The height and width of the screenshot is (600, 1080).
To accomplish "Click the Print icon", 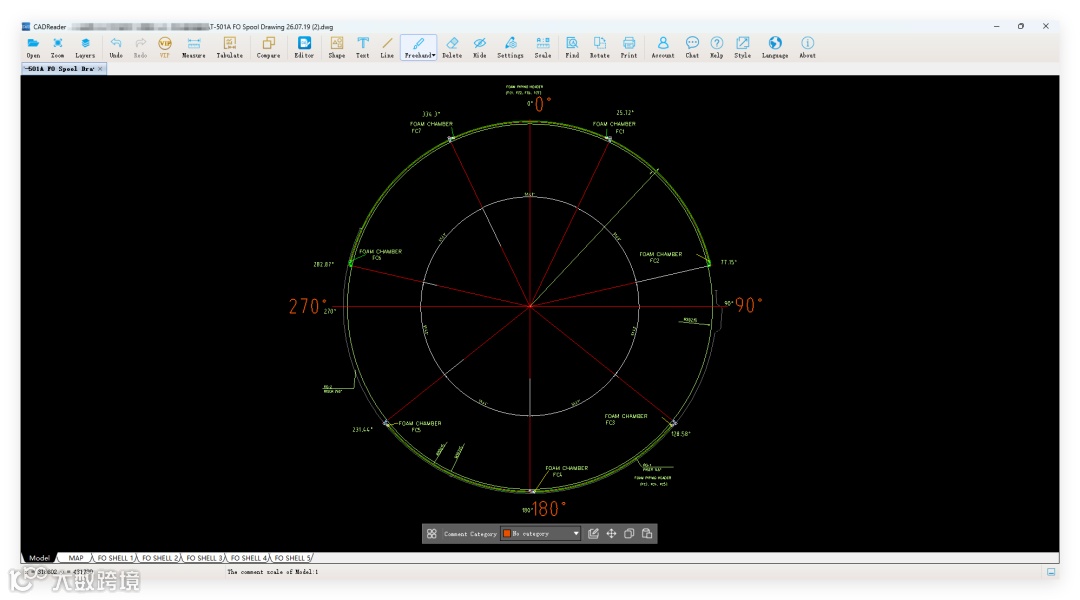I will (628, 47).
